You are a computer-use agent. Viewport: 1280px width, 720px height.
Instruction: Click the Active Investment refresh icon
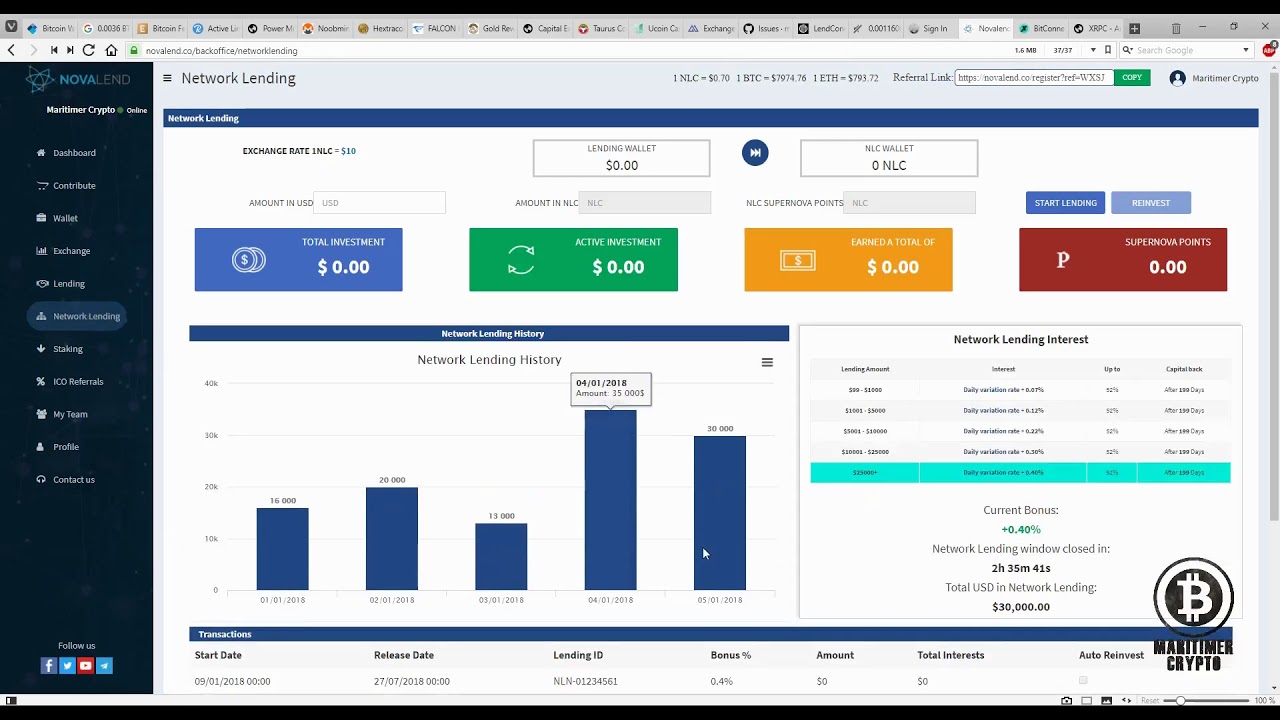pos(521,260)
